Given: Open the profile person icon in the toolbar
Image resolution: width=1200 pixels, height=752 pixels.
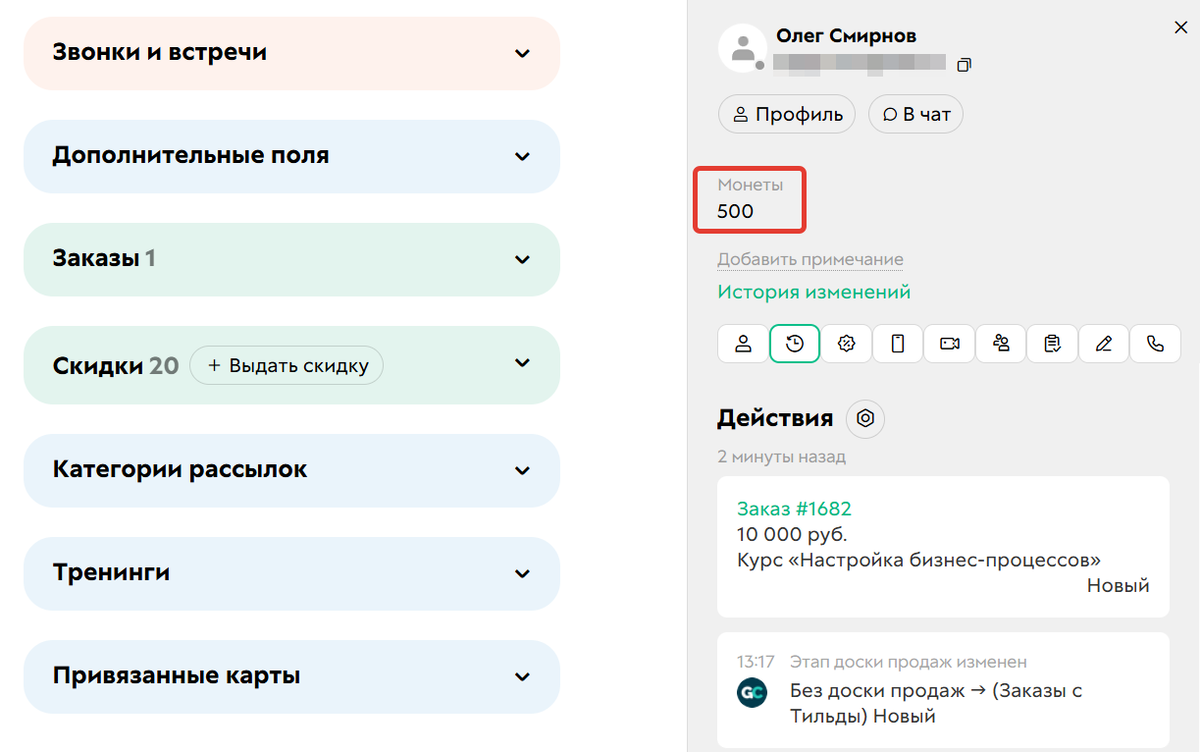Looking at the screenshot, I should coord(743,343).
